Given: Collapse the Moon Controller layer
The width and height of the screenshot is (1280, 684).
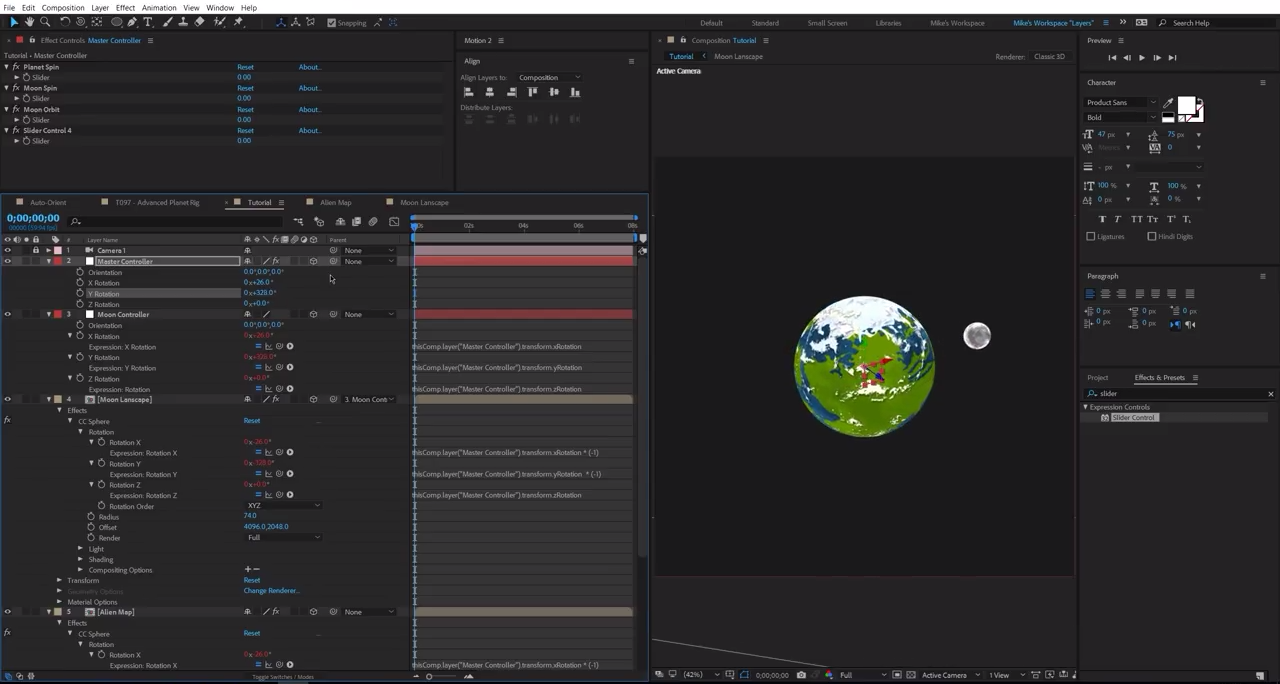Looking at the screenshot, I should 48,314.
